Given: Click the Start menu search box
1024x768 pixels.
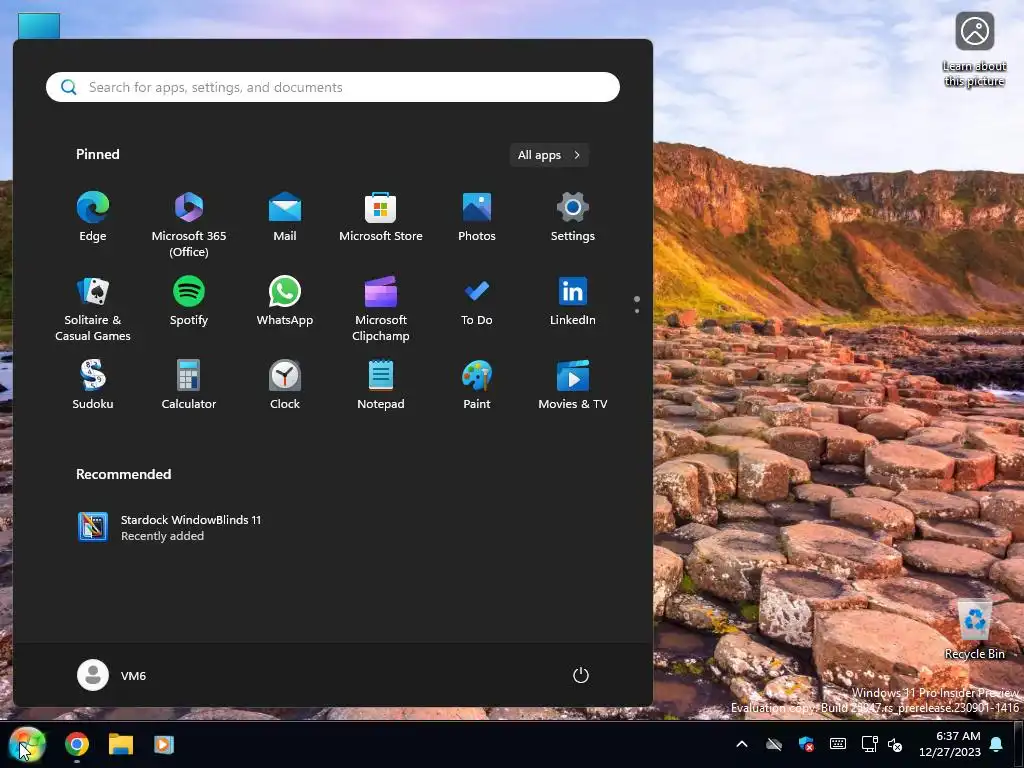Looking at the screenshot, I should (333, 87).
